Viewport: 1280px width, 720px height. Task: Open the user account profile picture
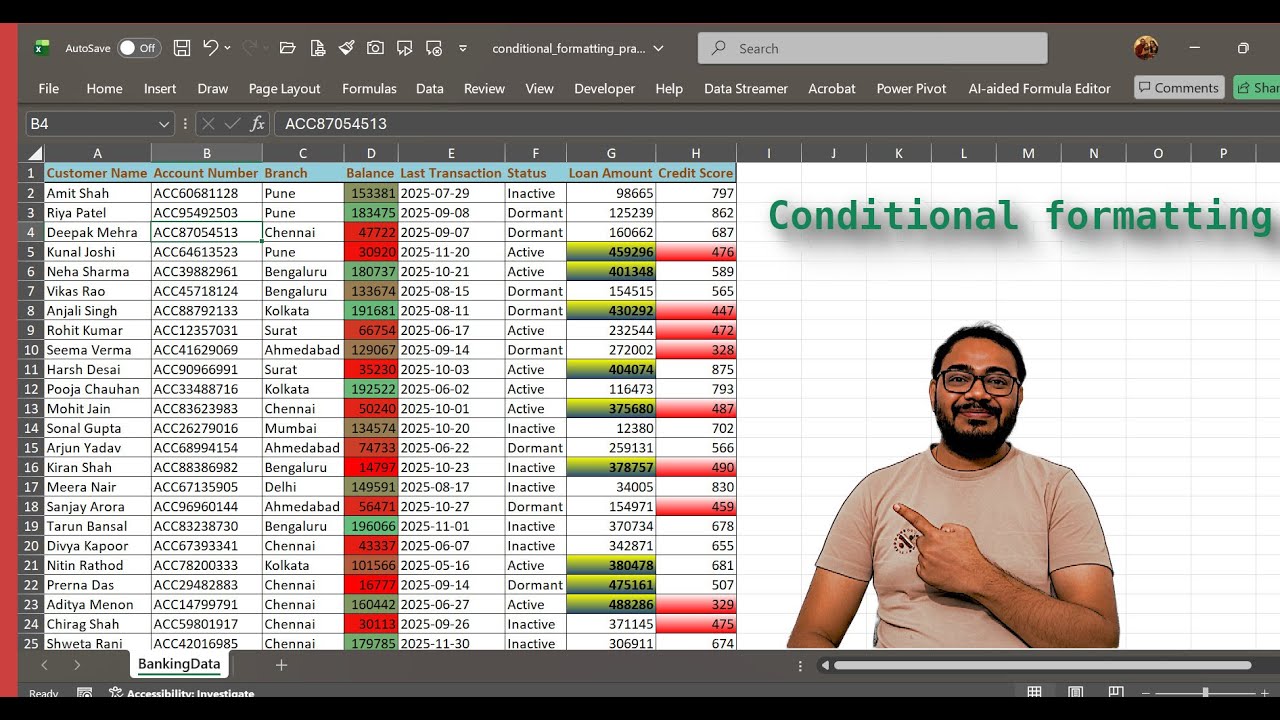pyautogui.click(x=1146, y=47)
